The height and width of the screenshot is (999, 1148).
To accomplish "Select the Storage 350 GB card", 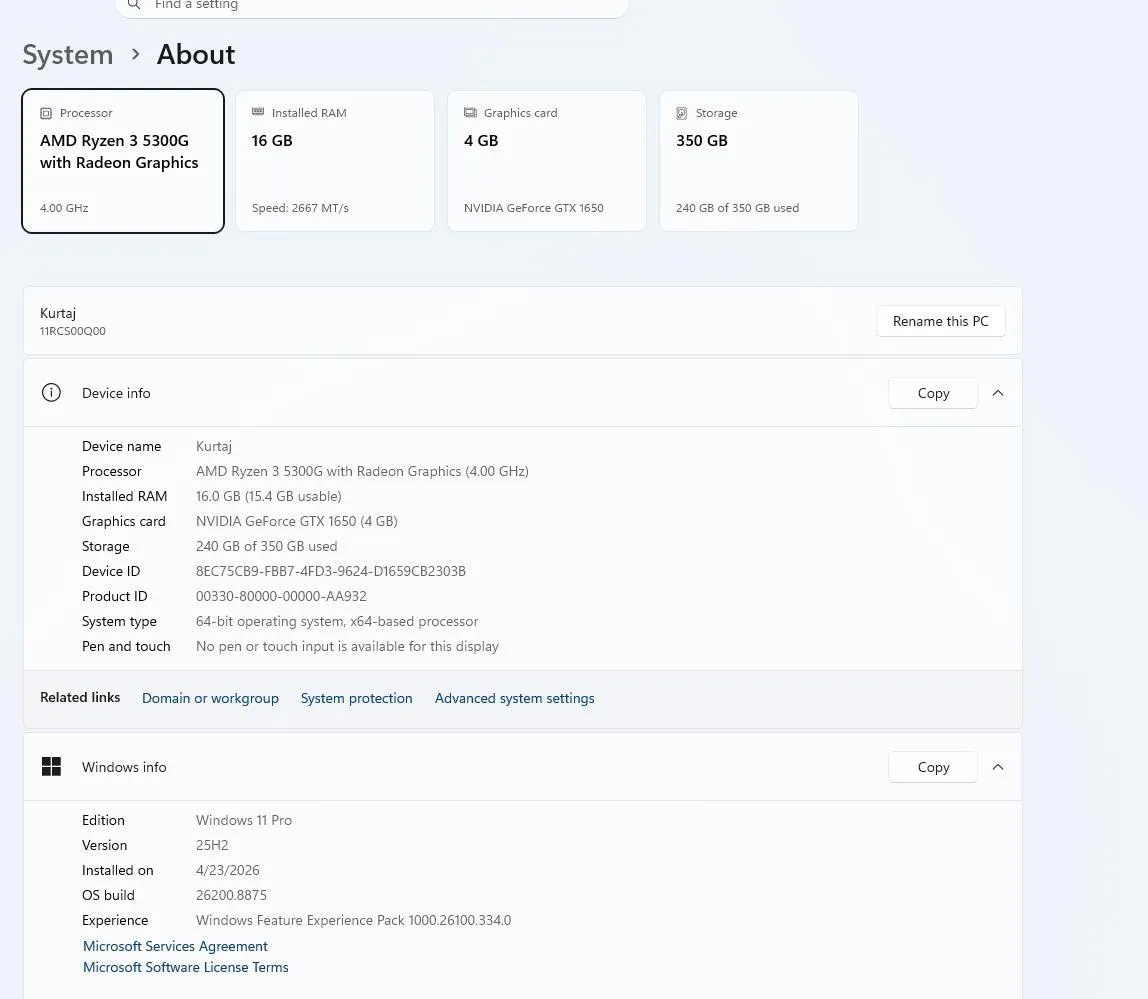I will point(758,161).
